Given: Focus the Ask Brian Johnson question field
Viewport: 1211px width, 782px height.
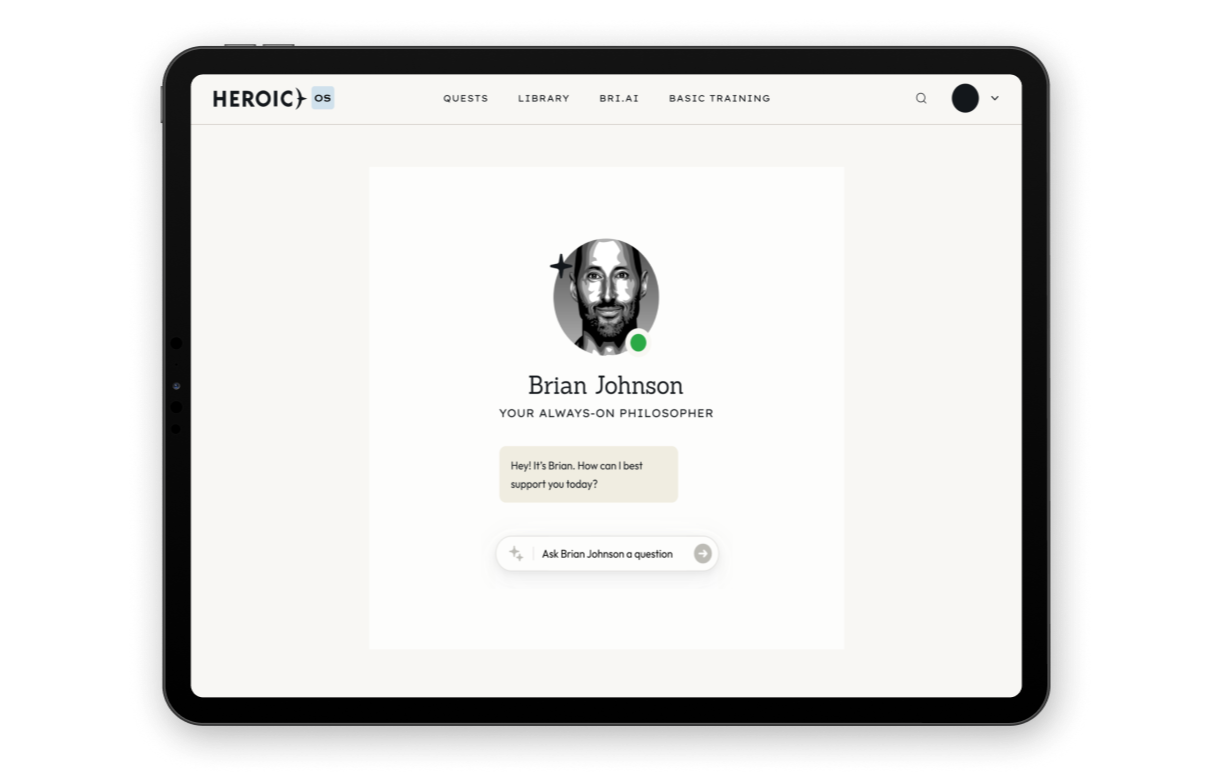Looking at the screenshot, I should point(607,553).
